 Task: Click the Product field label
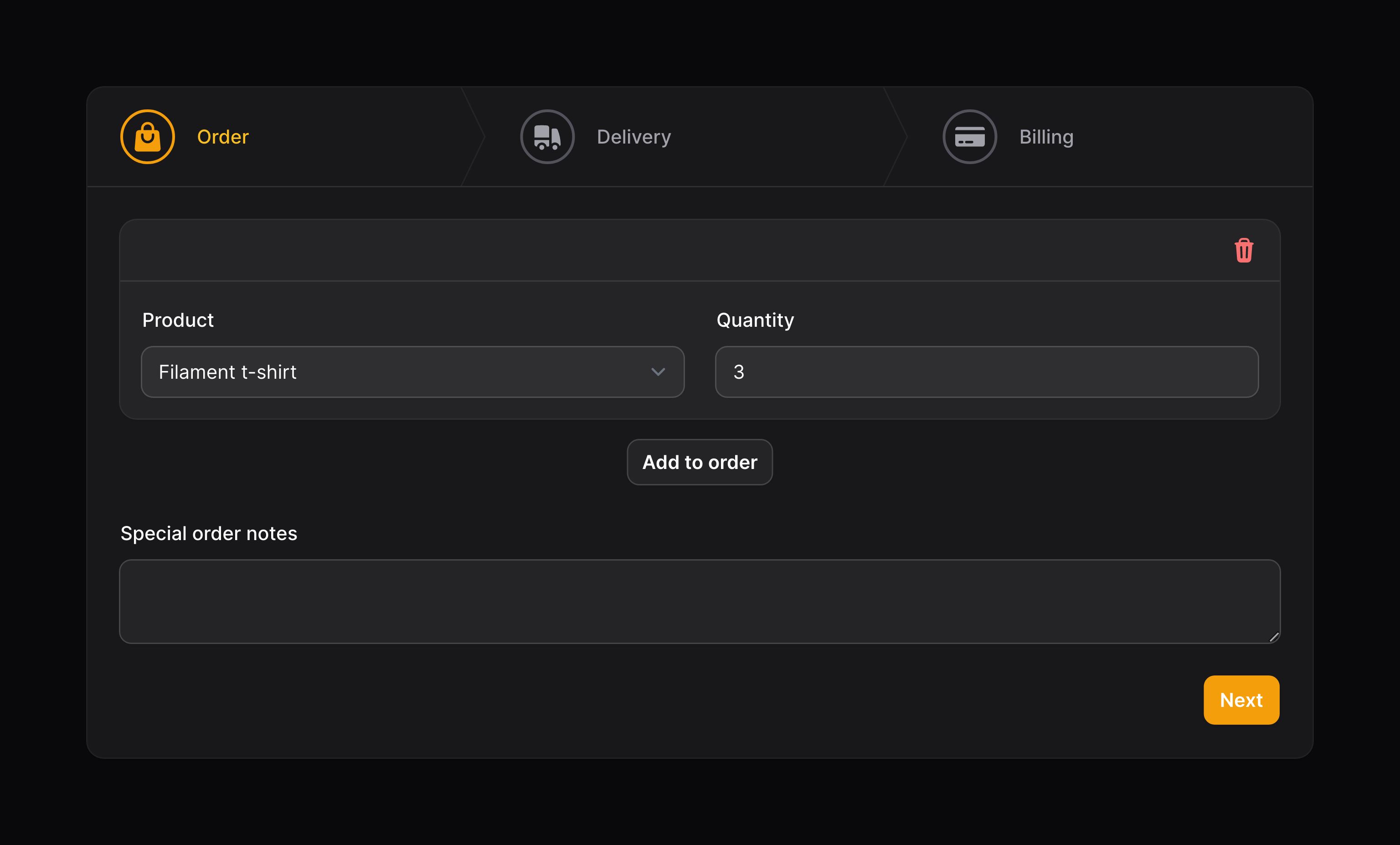click(x=178, y=320)
